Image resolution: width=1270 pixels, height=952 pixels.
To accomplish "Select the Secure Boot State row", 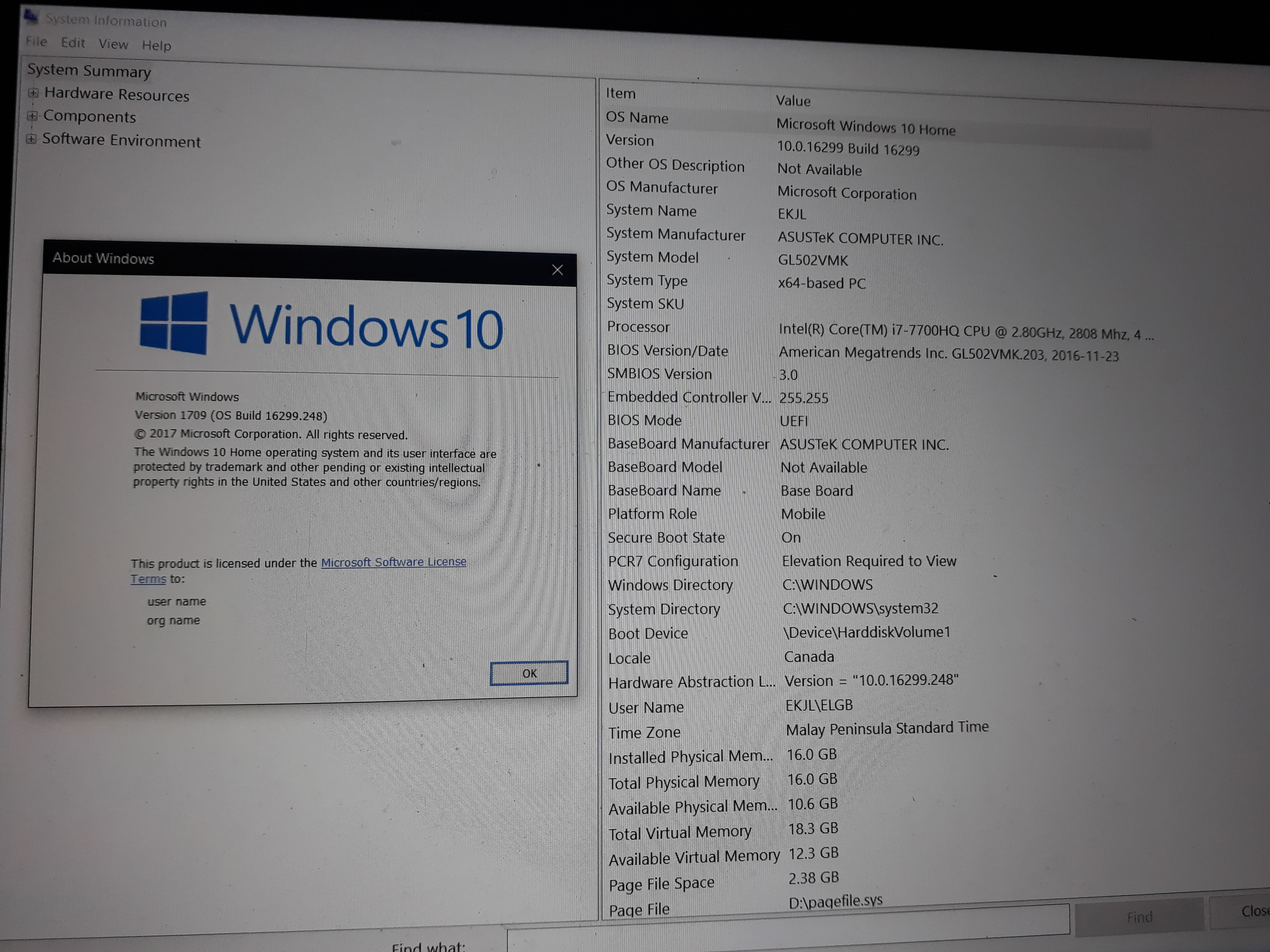I will tap(705, 538).
